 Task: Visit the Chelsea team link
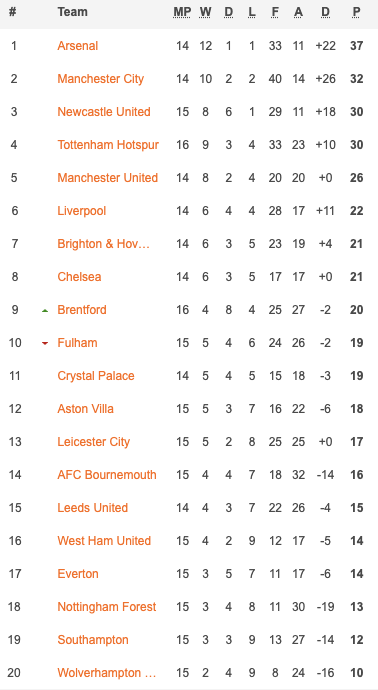click(x=79, y=277)
